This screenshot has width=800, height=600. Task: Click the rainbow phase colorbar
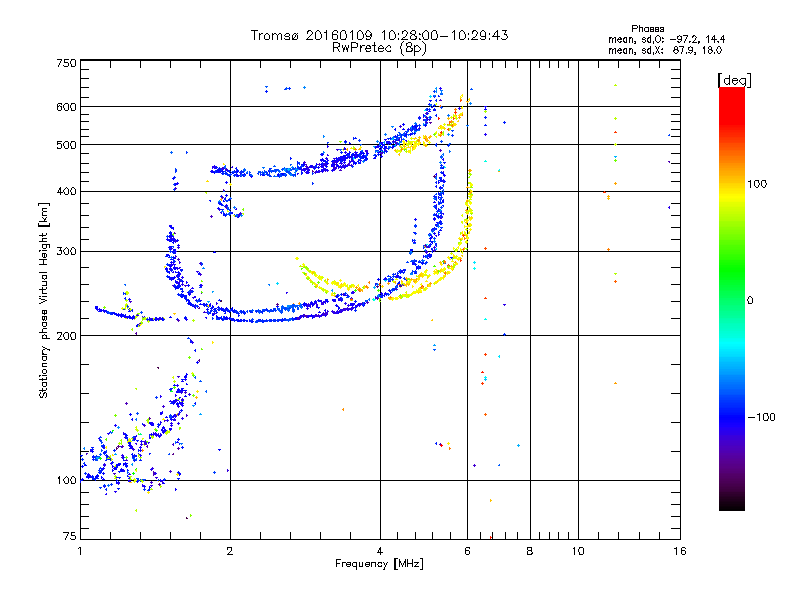pyautogui.click(x=732, y=298)
